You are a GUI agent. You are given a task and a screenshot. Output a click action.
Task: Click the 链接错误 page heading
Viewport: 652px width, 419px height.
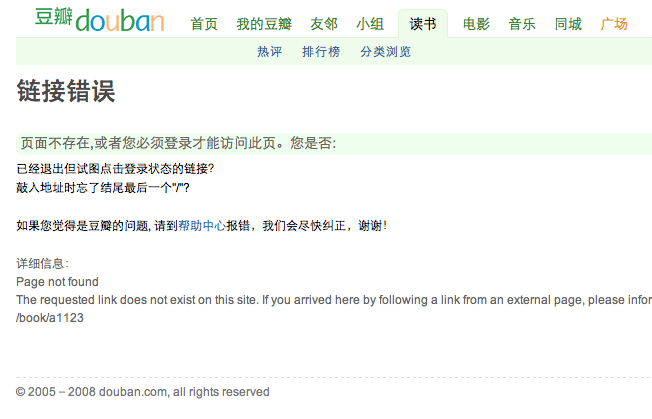(66, 91)
